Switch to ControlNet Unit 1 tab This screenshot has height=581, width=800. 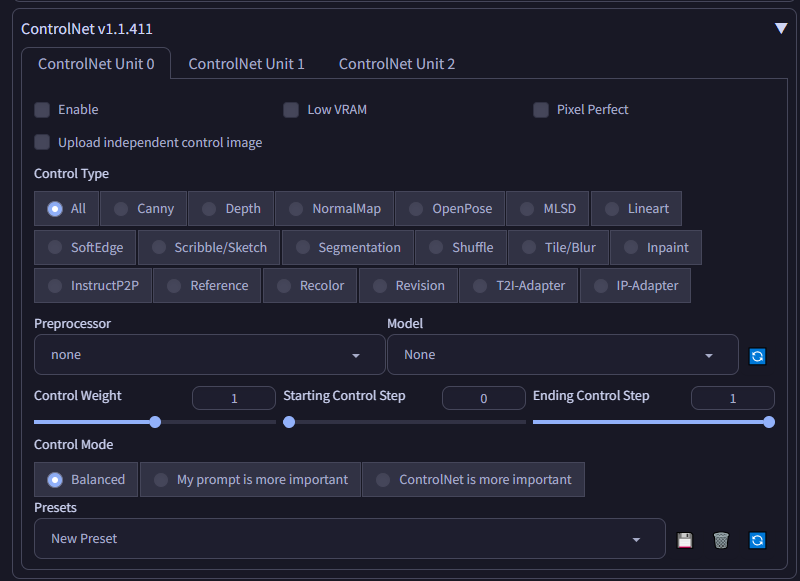246,64
